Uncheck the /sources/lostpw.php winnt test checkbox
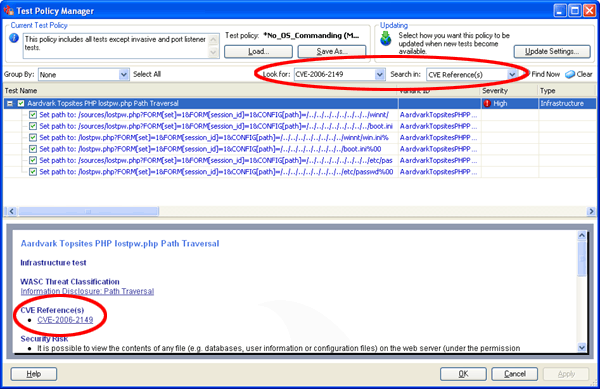The width and height of the screenshot is (600, 389). [x=33, y=115]
